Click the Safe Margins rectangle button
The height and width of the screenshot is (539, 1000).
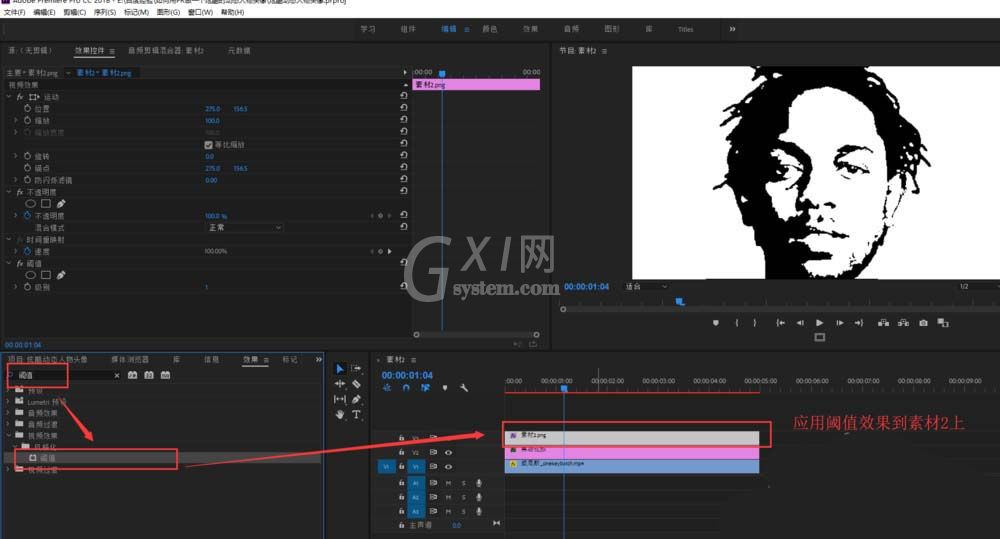point(820,337)
